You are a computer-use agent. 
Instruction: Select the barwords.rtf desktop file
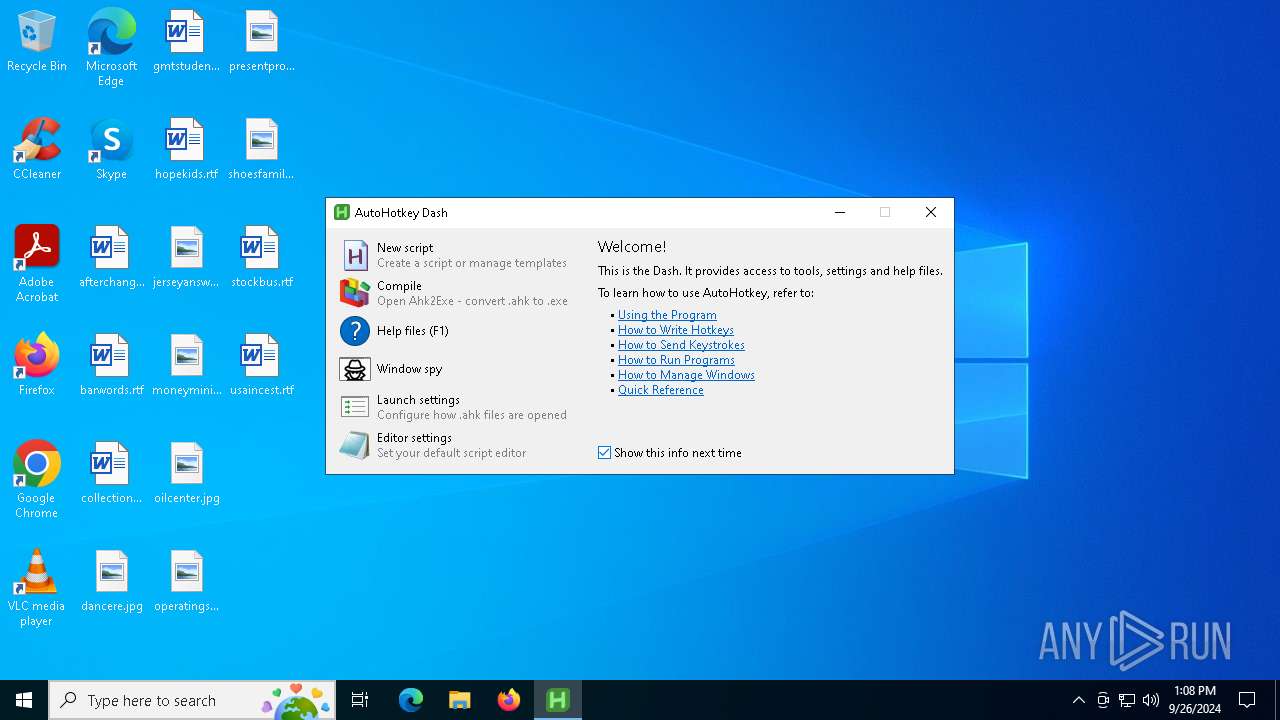click(x=111, y=365)
